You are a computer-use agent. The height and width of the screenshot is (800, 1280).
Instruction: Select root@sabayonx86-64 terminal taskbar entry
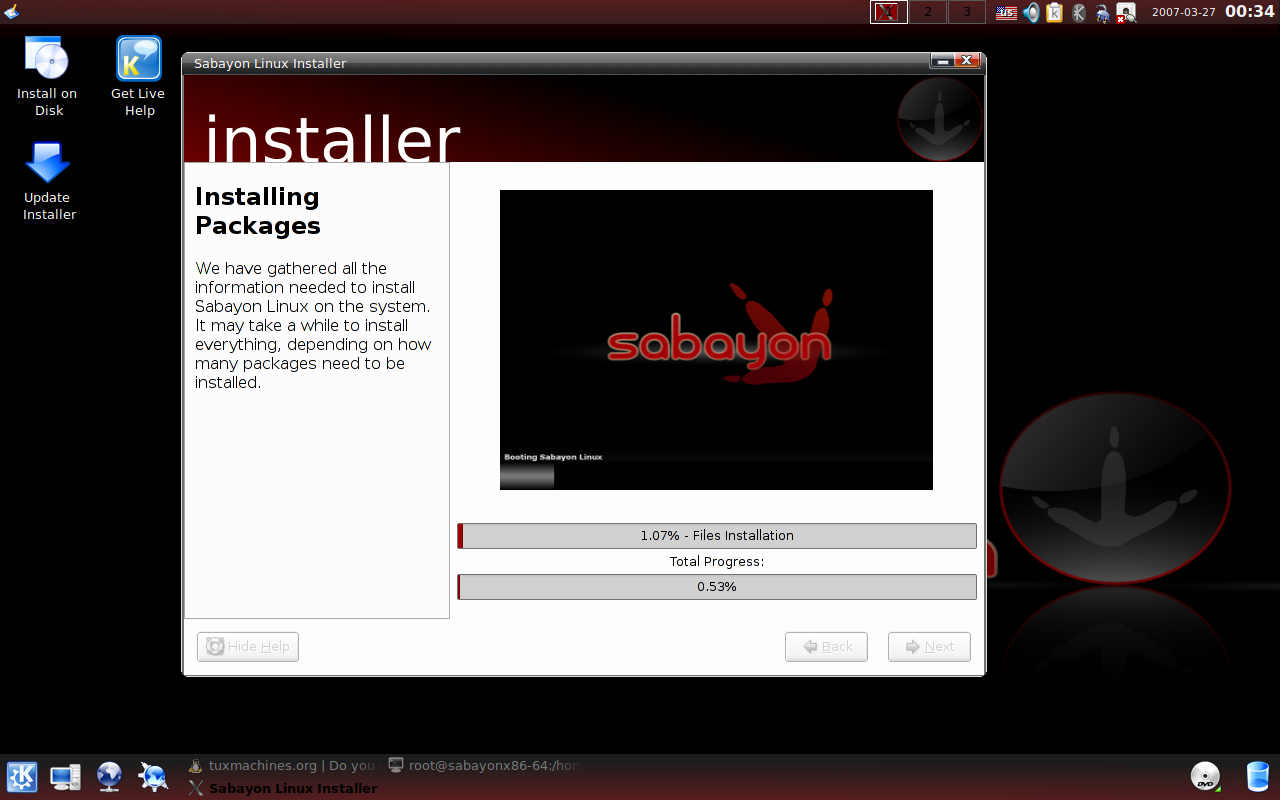(x=484, y=766)
